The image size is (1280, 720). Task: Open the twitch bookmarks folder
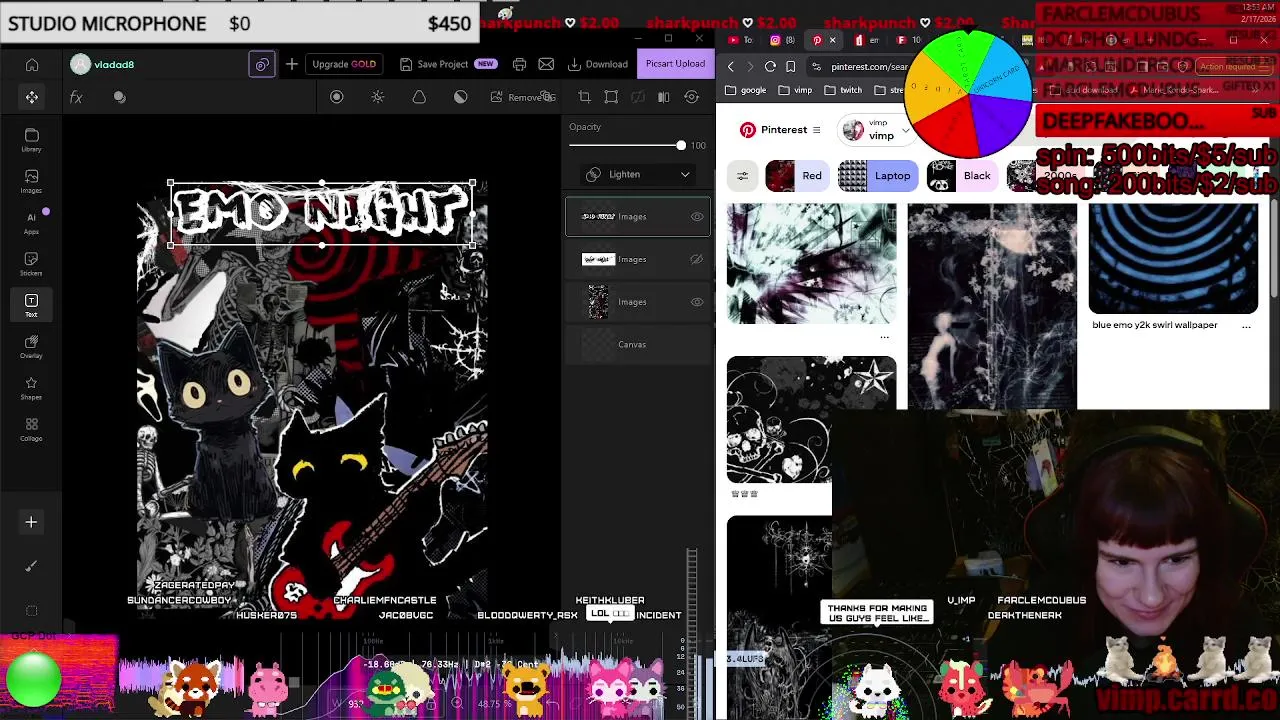point(843,90)
